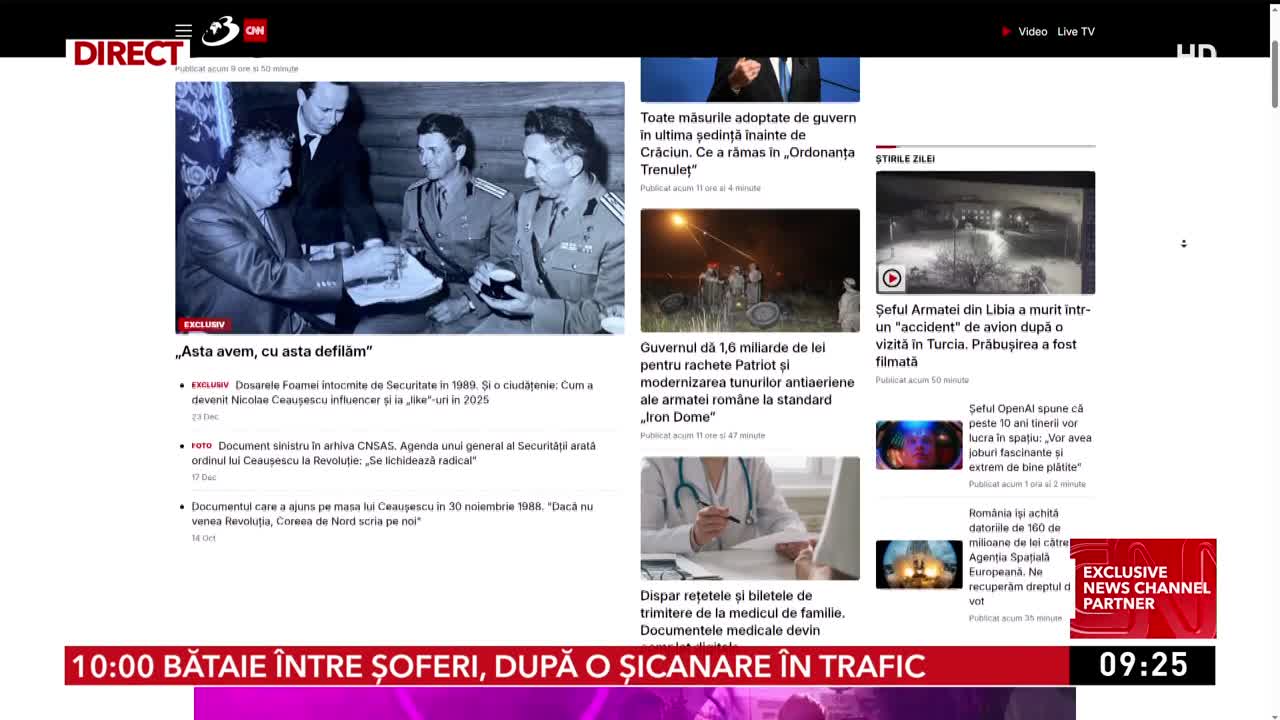Open article "Asta avem, cu asta defilăm"
1280x720 pixels.
coord(274,351)
